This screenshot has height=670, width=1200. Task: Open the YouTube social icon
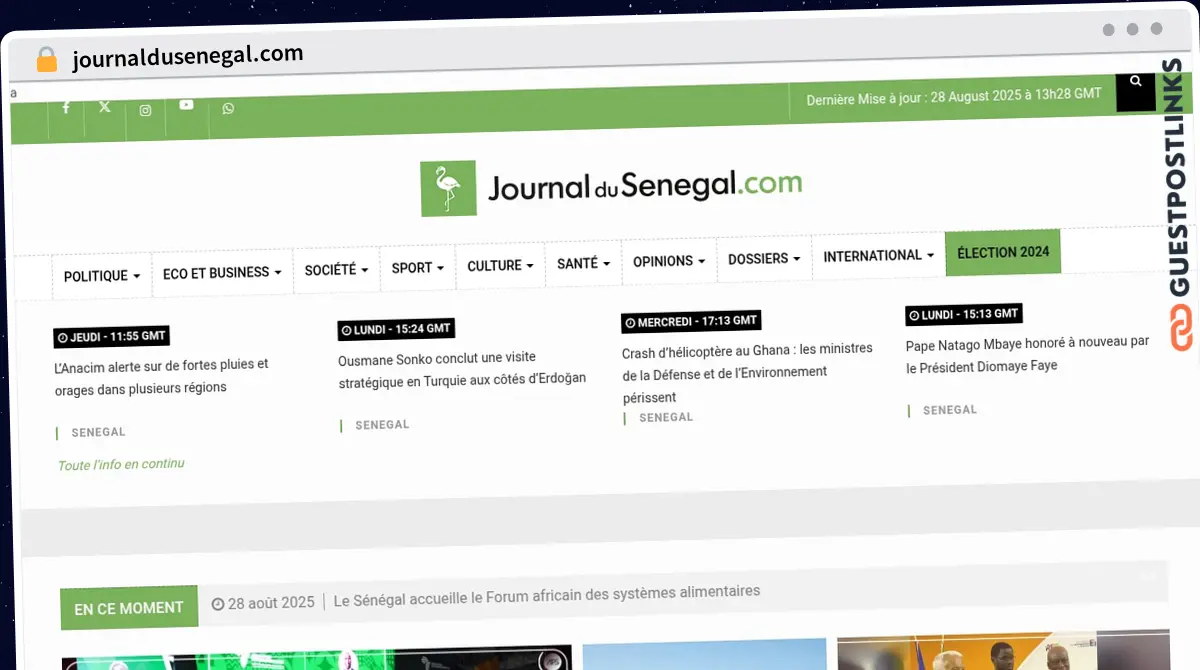[x=186, y=104]
